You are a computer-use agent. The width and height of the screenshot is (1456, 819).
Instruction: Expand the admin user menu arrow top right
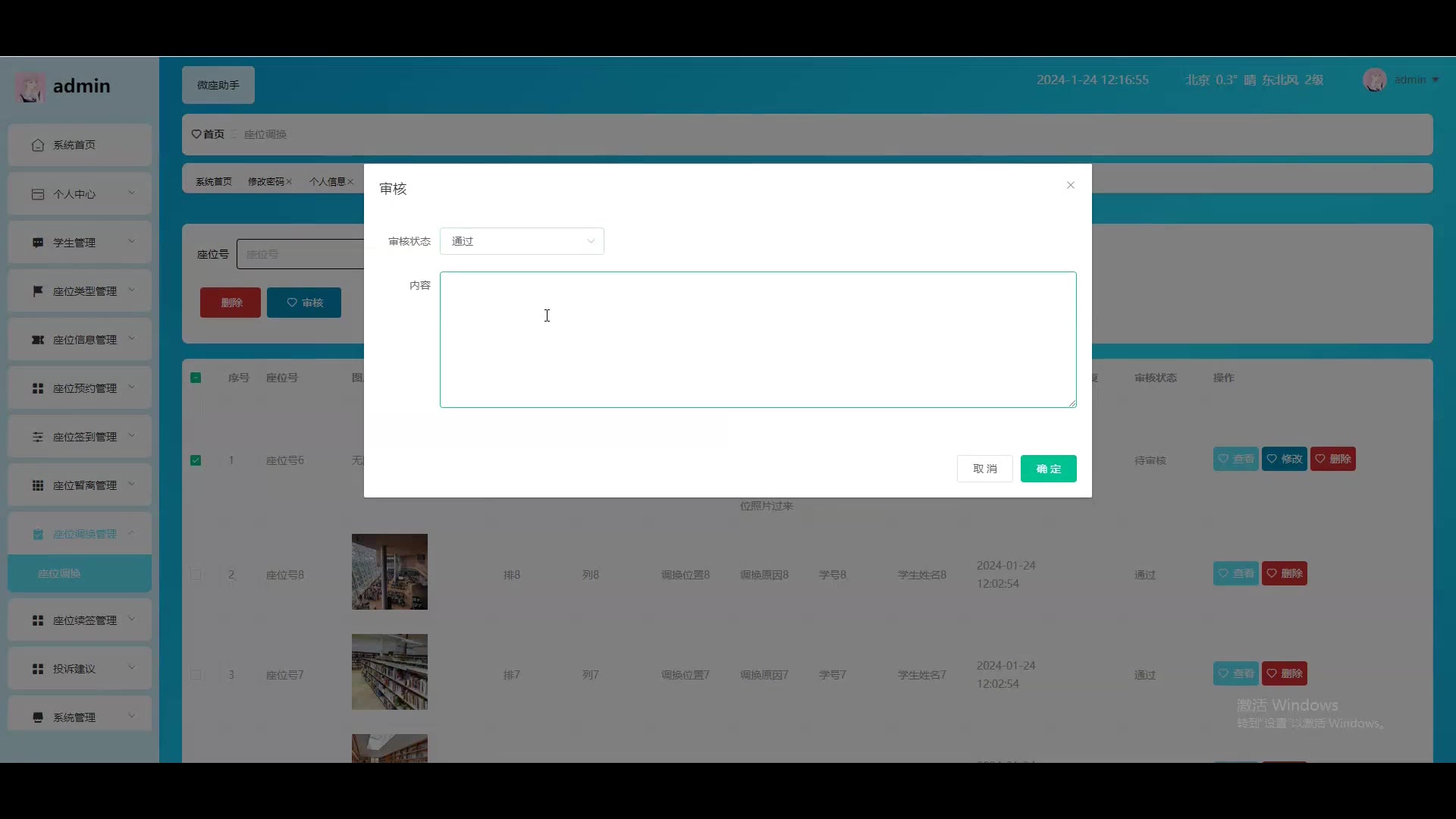(1436, 80)
